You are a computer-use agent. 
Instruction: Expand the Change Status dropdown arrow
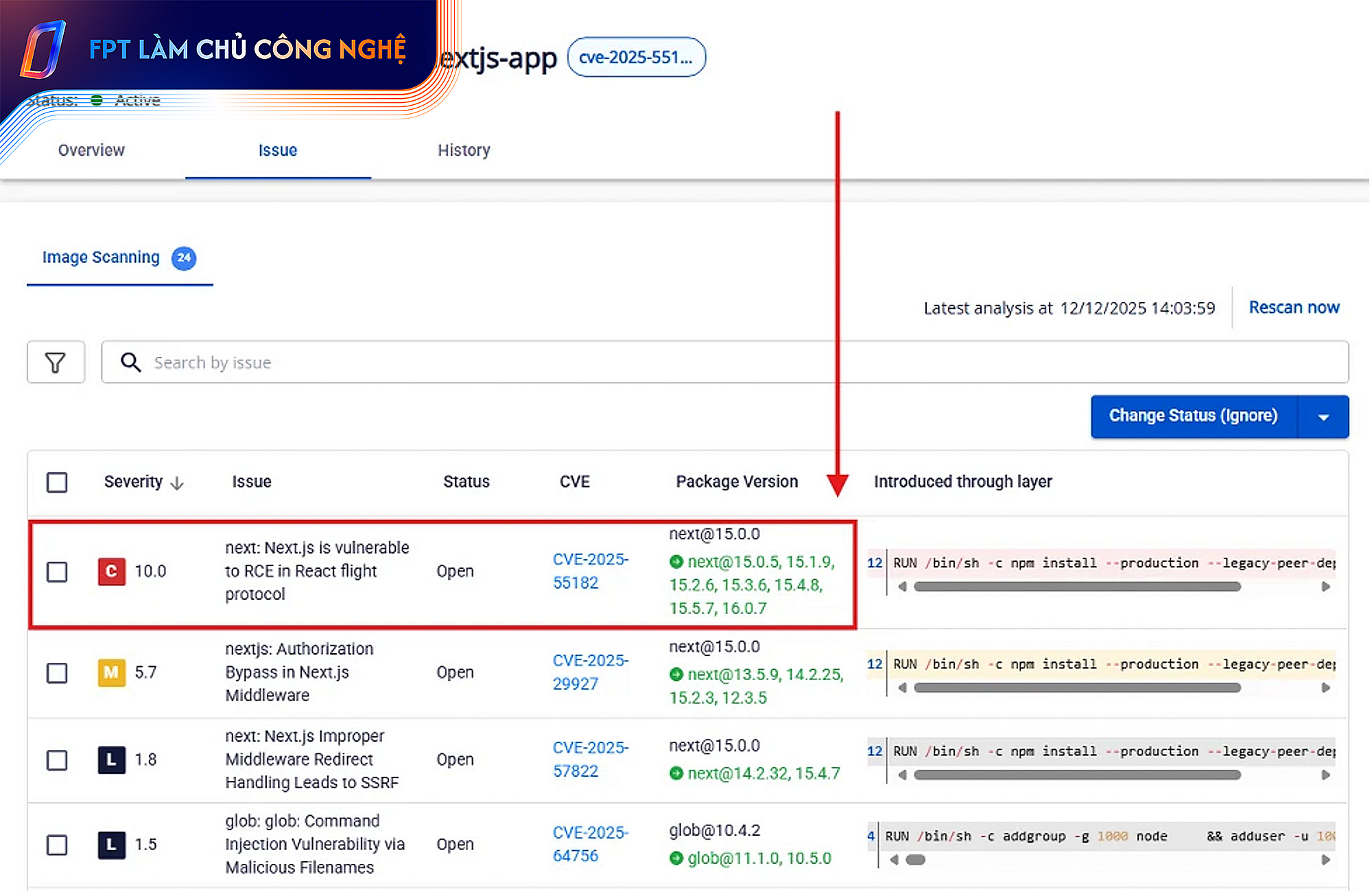(x=1323, y=416)
